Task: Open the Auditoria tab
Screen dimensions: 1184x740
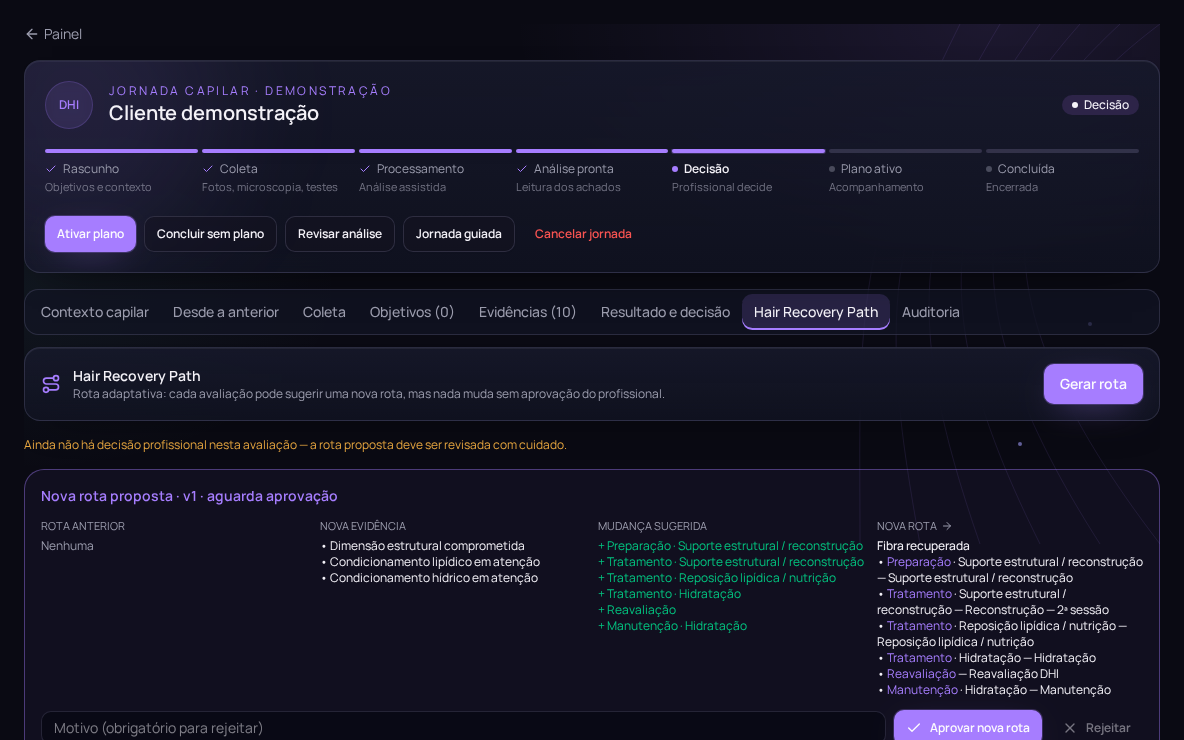Action: click(930, 312)
